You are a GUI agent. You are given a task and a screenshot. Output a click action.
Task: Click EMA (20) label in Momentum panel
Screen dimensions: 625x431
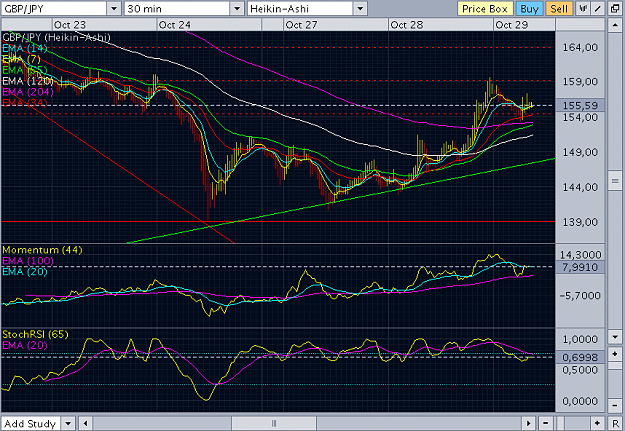point(25,272)
